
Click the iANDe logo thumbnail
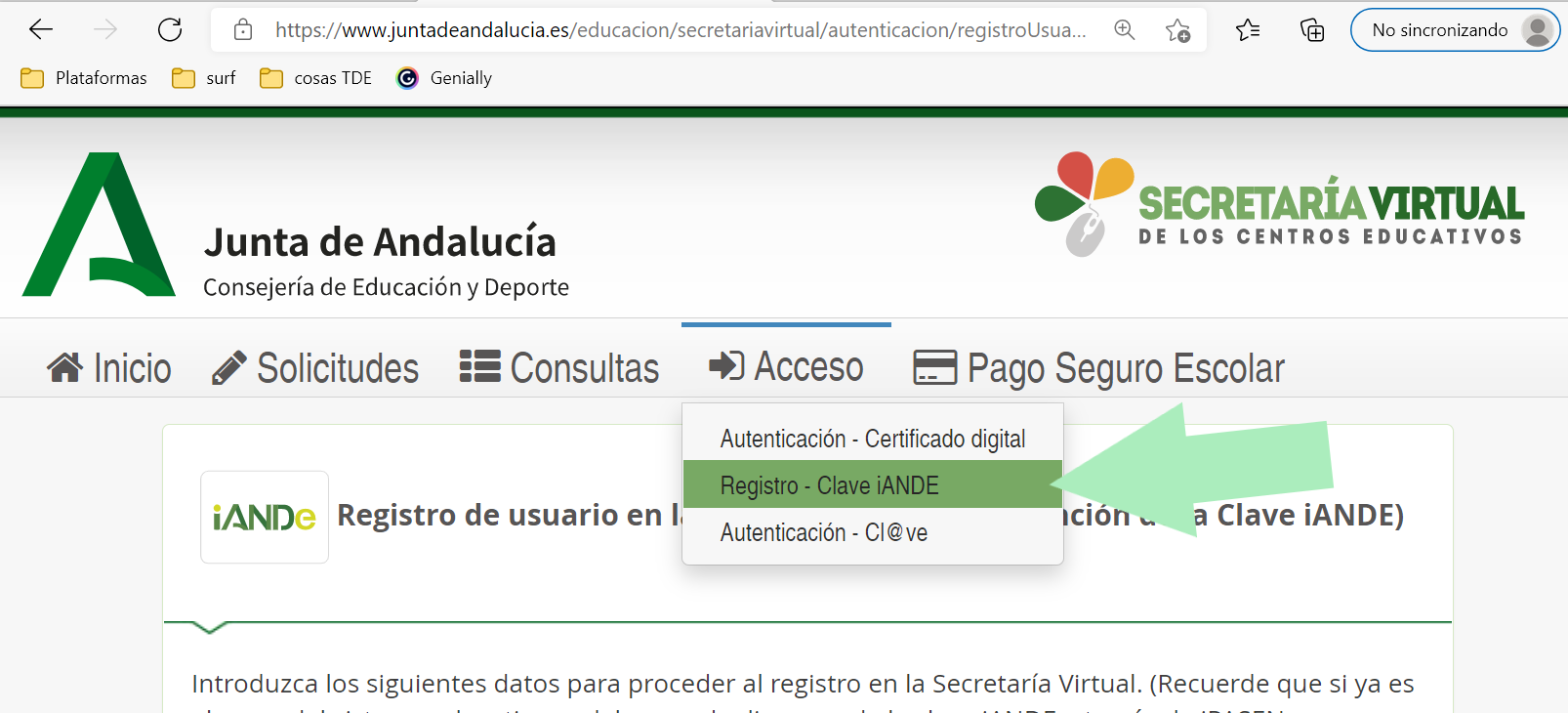point(265,517)
